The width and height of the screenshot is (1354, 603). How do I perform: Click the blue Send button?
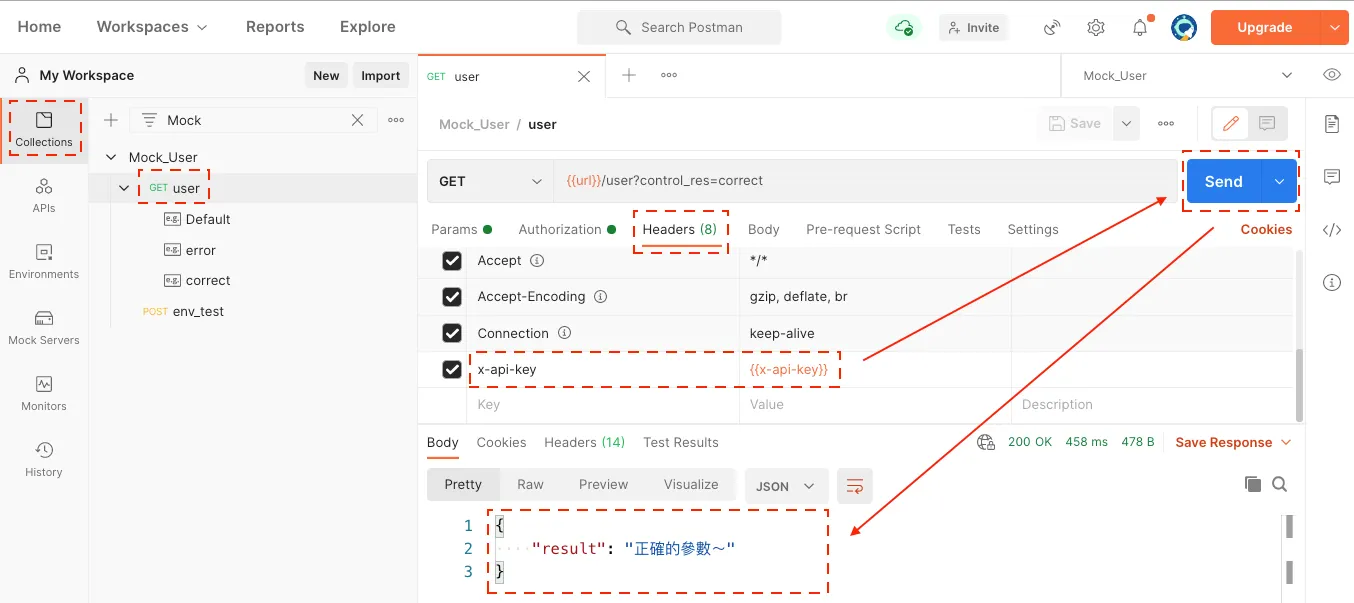1224,181
